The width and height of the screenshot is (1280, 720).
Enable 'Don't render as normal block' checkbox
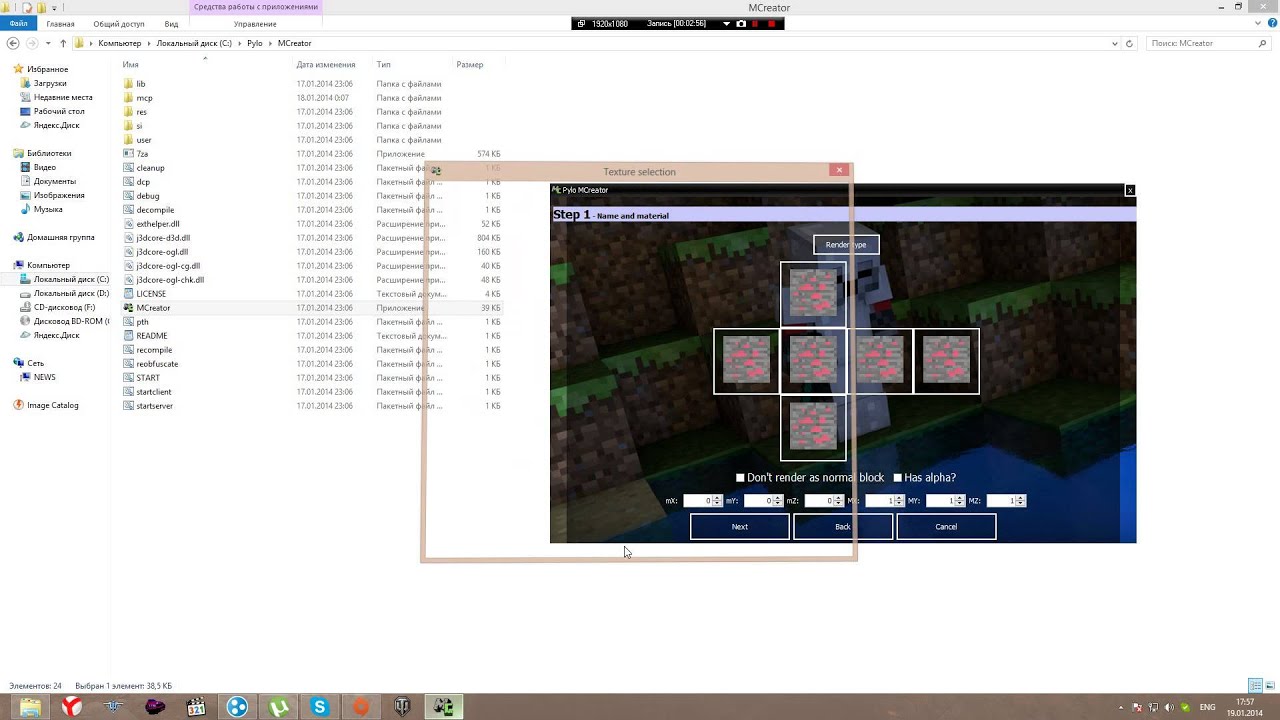tap(740, 478)
